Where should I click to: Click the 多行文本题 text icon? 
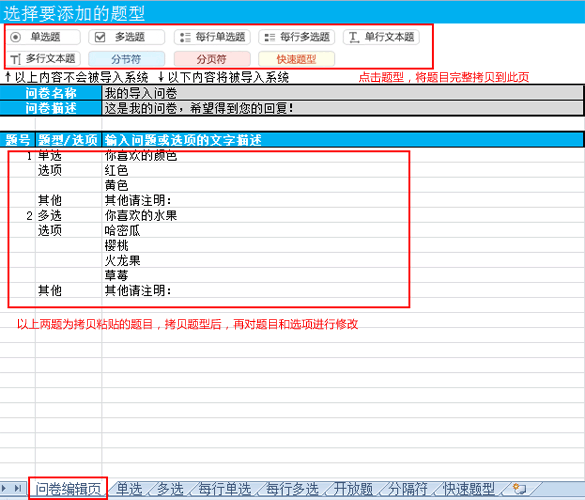(15, 59)
